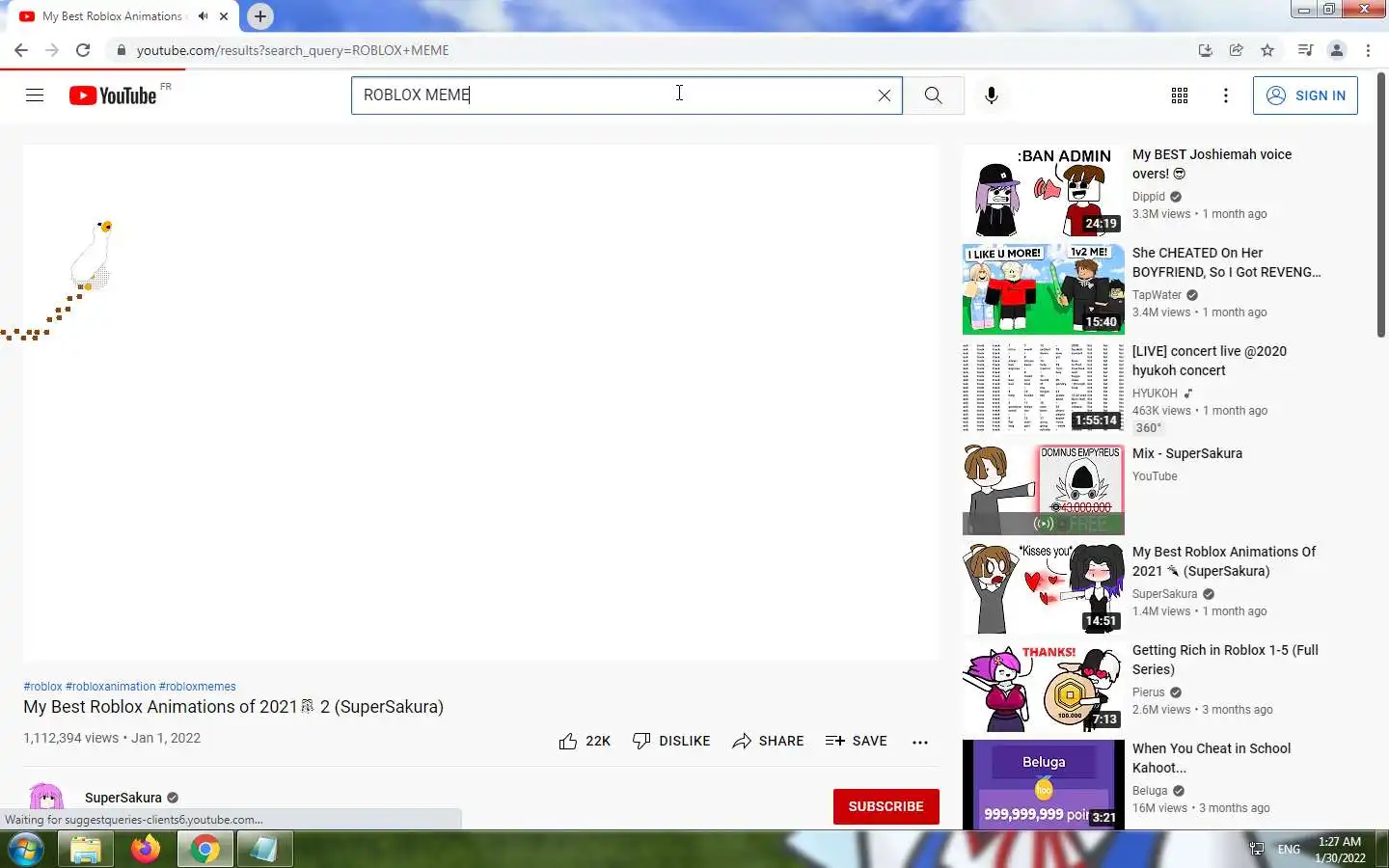Go back with the browser back arrow
Screen dimensions: 1389x868
[21, 50]
